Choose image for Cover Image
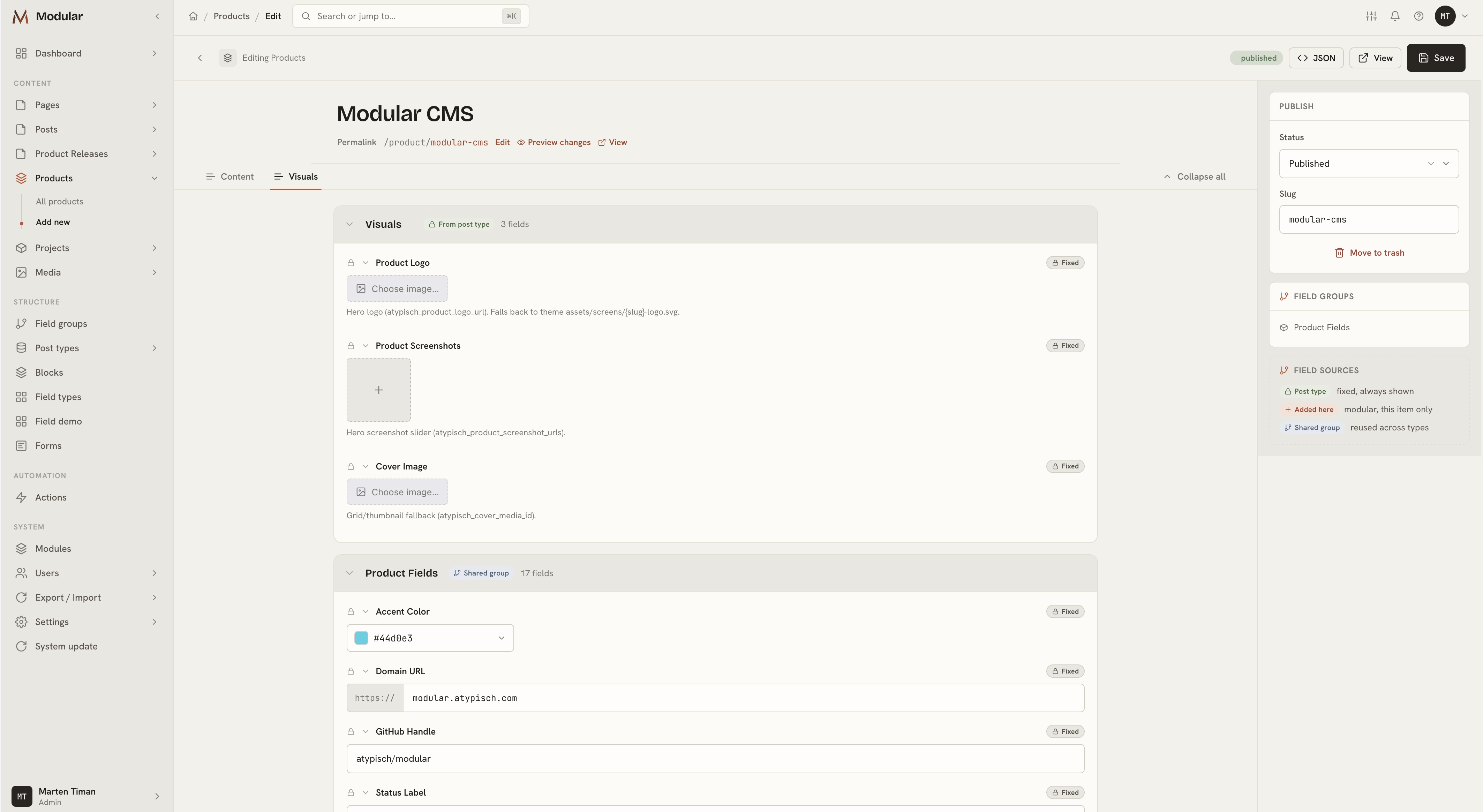 coord(397,492)
